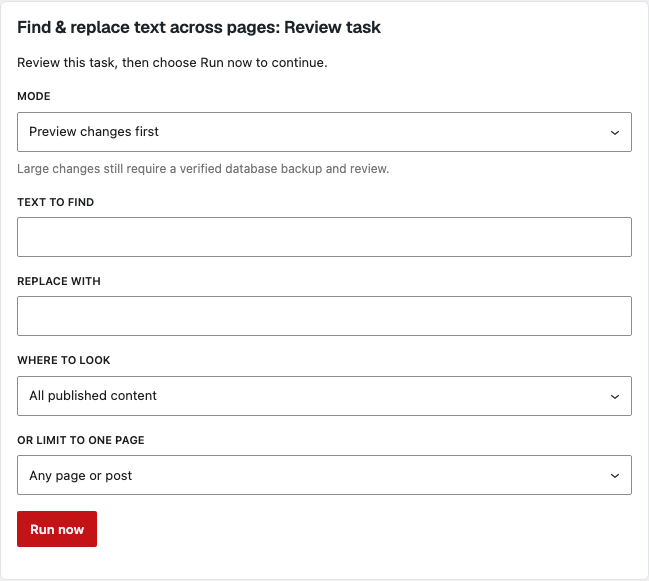This screenshot has height=581, width=649.
Task: Click the text "Review this task, then choose Run now to continue."
Action: (172, 62)
